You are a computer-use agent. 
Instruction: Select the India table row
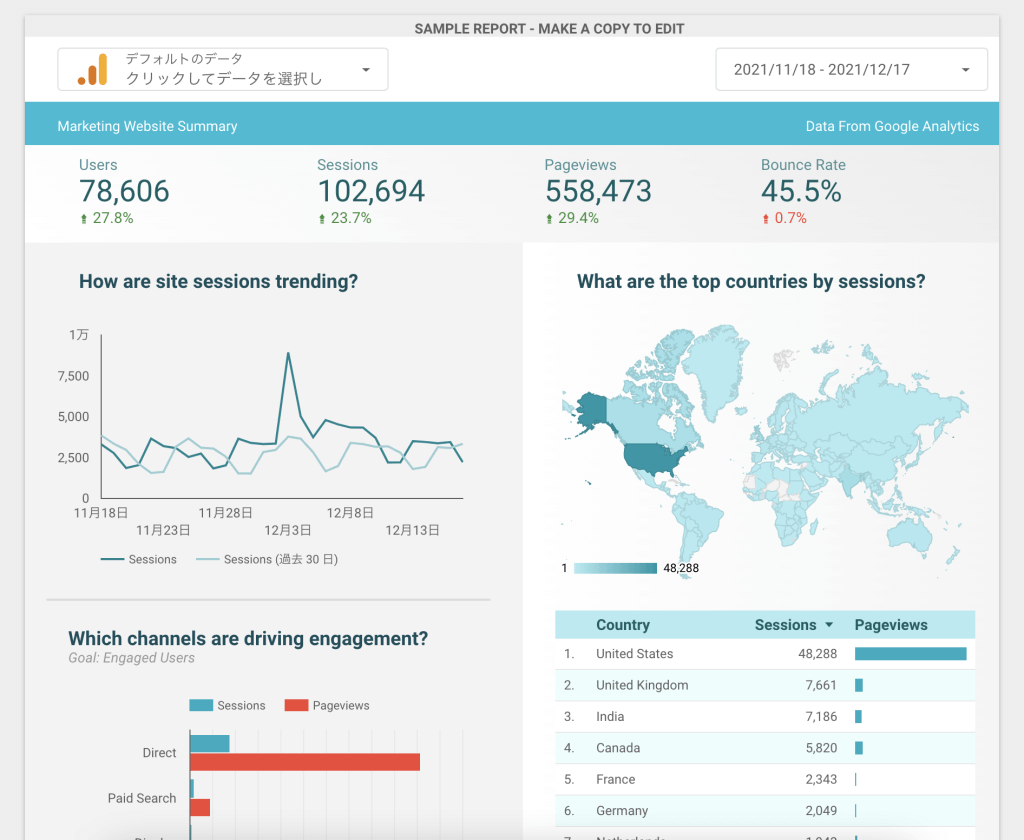click(765, 717)
